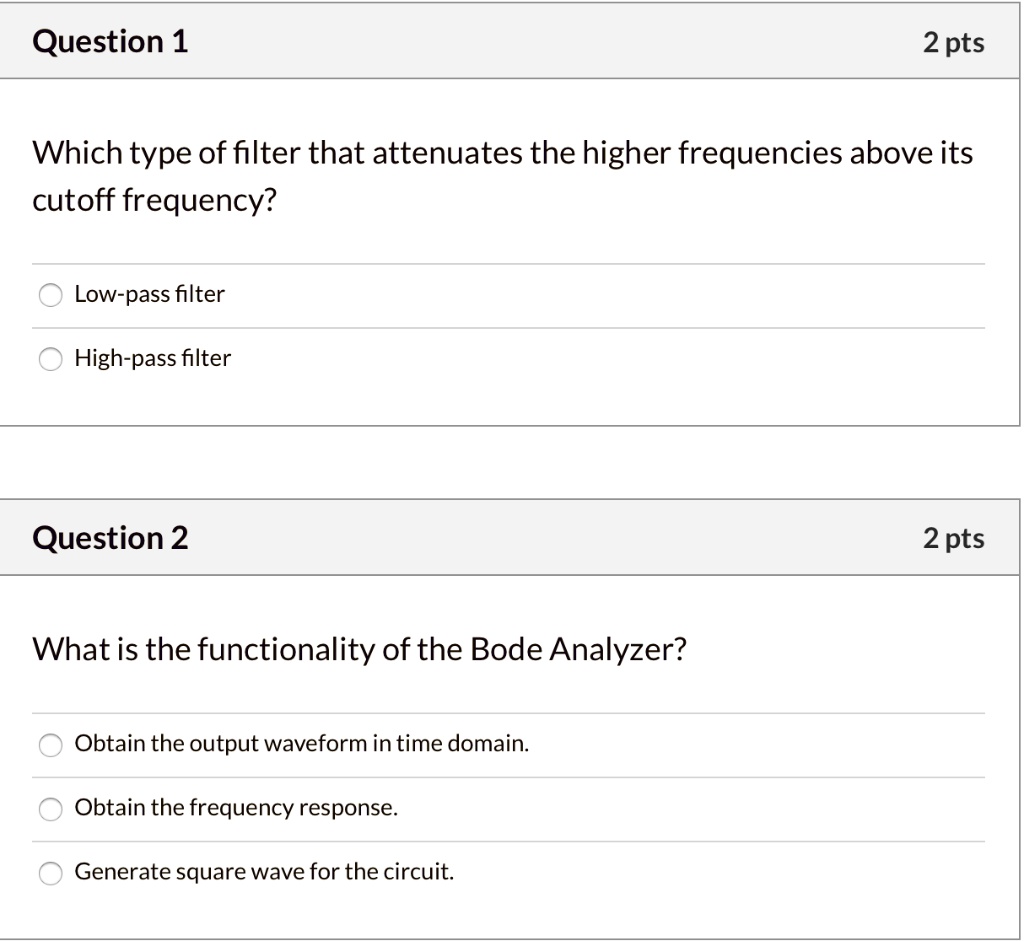Image resolution: width=1024 pixels, height=941 pixels.
Task: Click the Bode Analyzer question text
Action: pos(358,649)
